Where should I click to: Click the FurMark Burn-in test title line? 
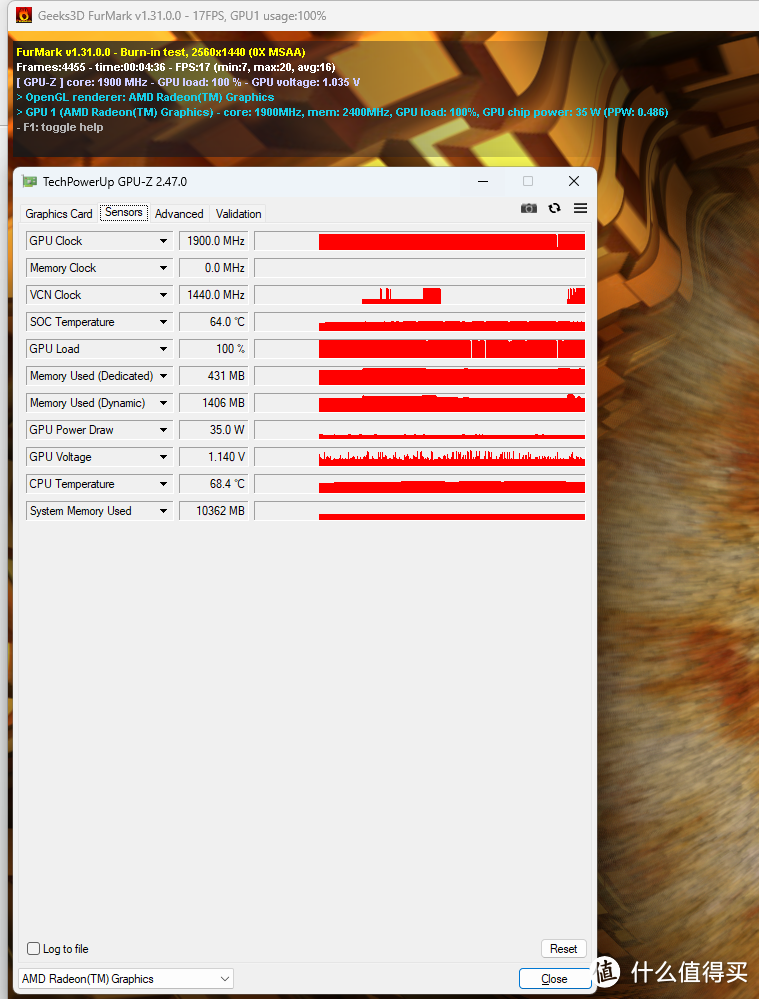click(161, 52)
